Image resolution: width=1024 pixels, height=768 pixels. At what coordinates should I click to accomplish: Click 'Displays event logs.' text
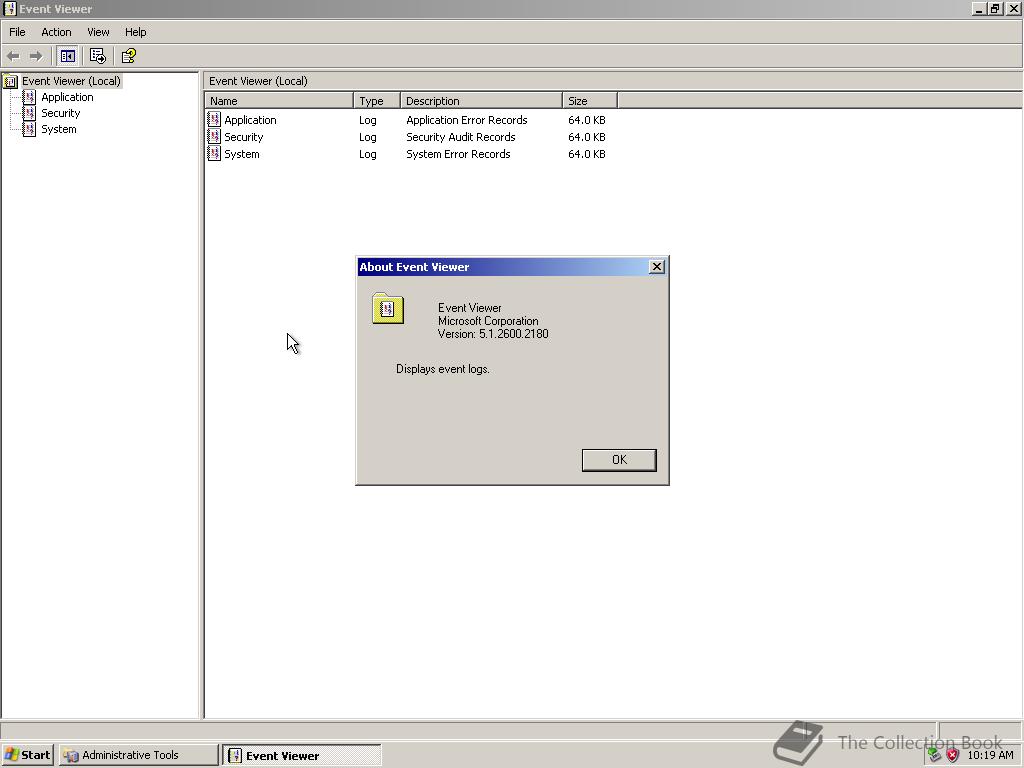[x=442, y=369]
